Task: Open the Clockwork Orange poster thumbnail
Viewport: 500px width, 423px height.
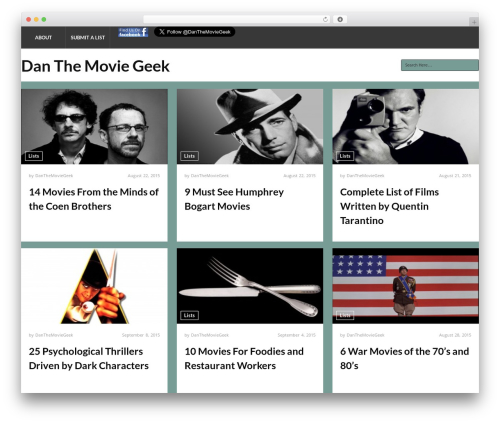Action: click(x=94, y=286)
